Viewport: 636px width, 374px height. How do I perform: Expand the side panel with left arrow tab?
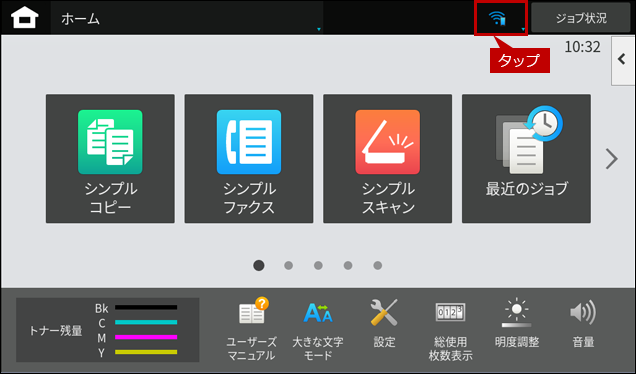[623, 61]
